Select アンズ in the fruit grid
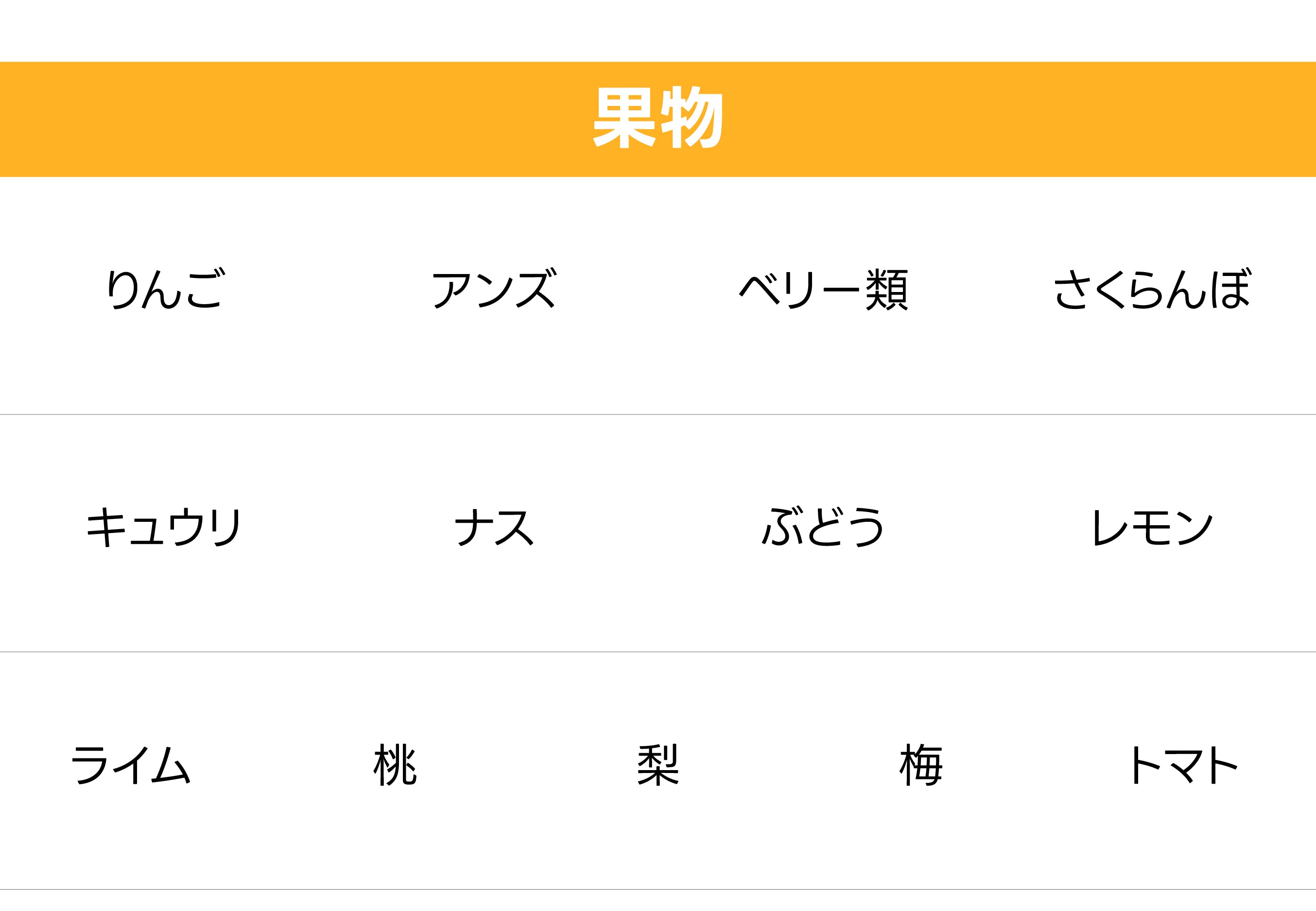 click(x=494, y=289)
